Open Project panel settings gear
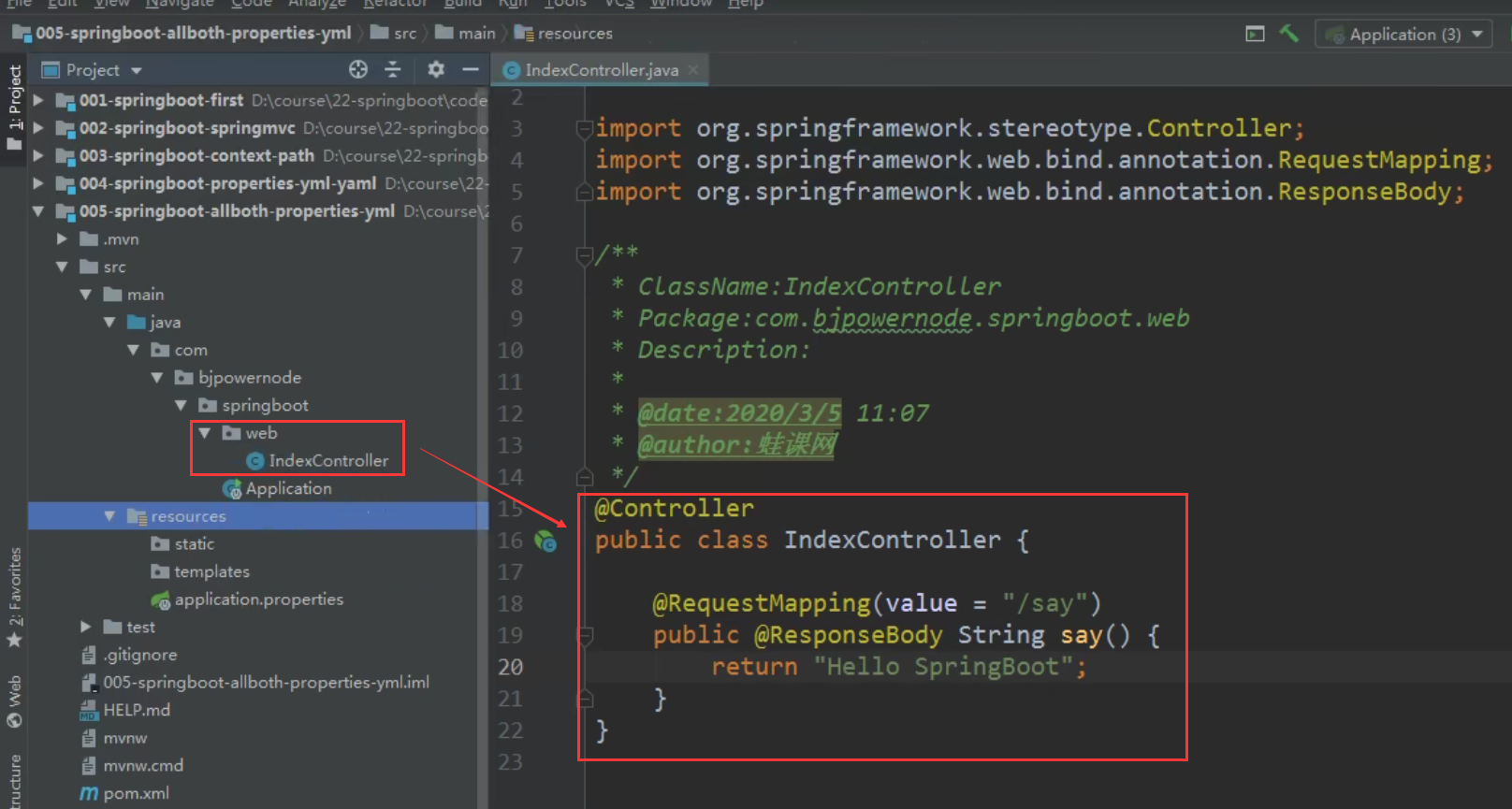The height and width of the screenshot is (809, 1512). point(436,69)
